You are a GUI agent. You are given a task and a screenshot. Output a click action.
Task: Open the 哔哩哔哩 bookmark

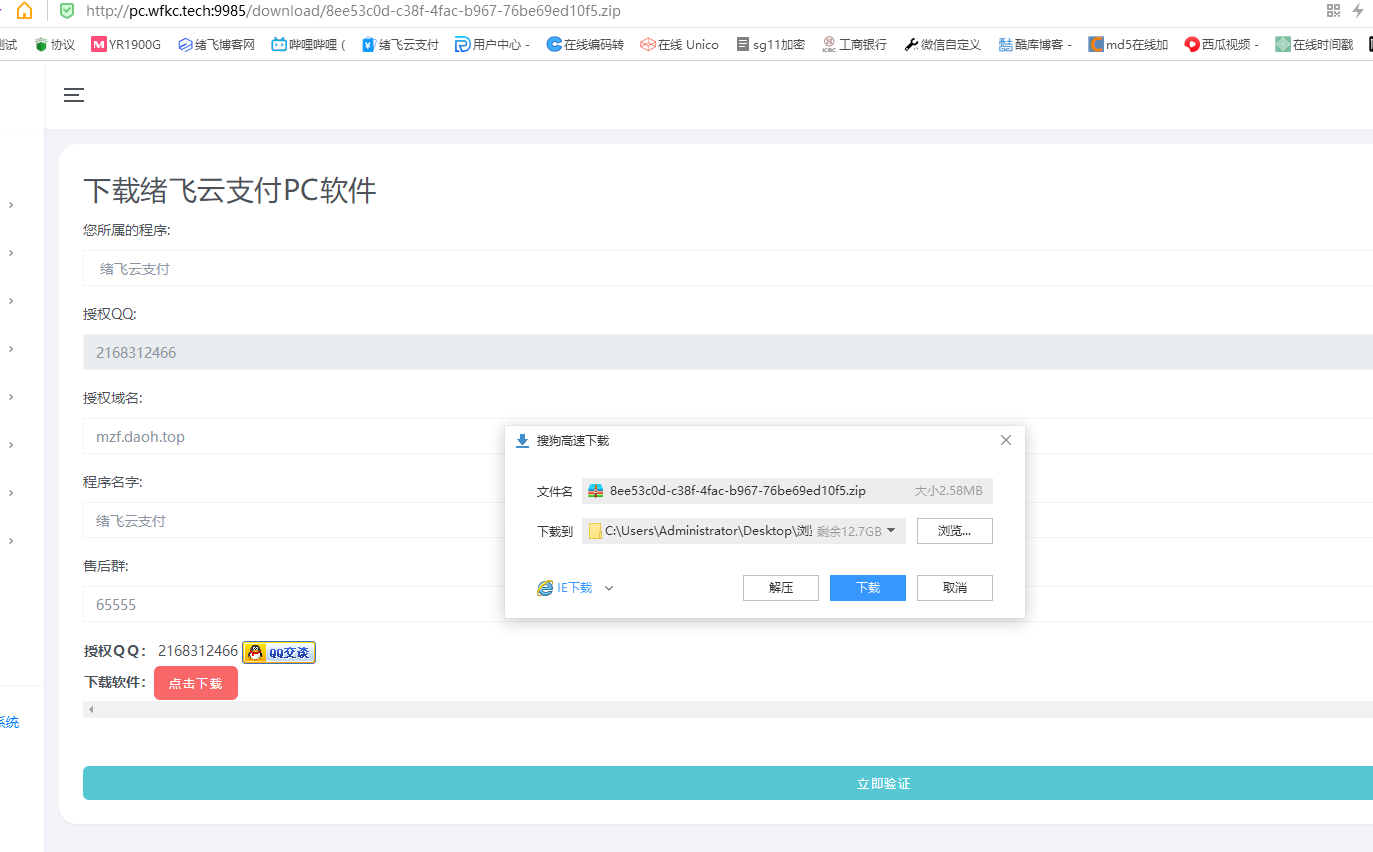coord(309,45)
